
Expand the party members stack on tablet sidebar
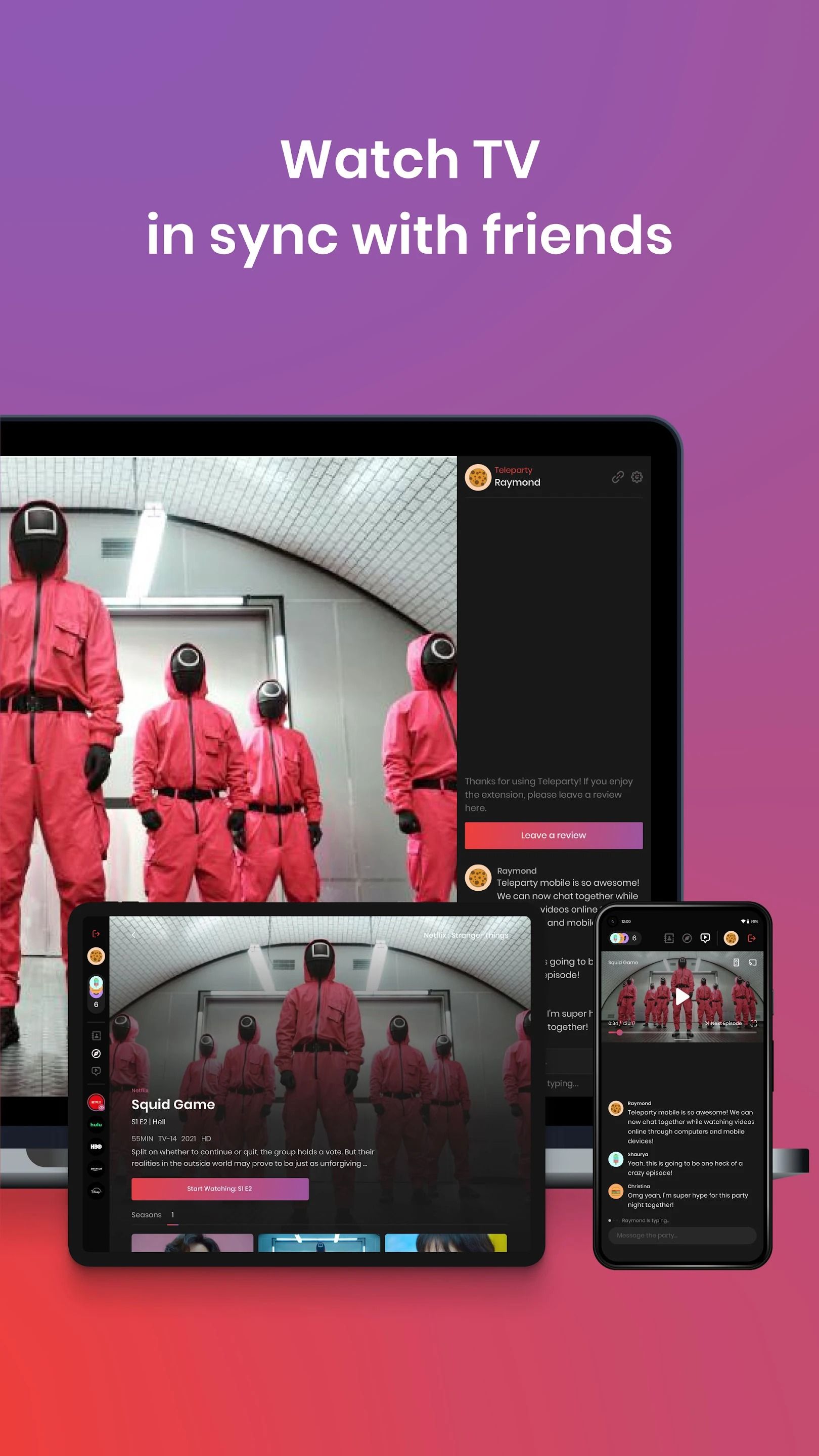pyautogui.click(x=96, y=992)
